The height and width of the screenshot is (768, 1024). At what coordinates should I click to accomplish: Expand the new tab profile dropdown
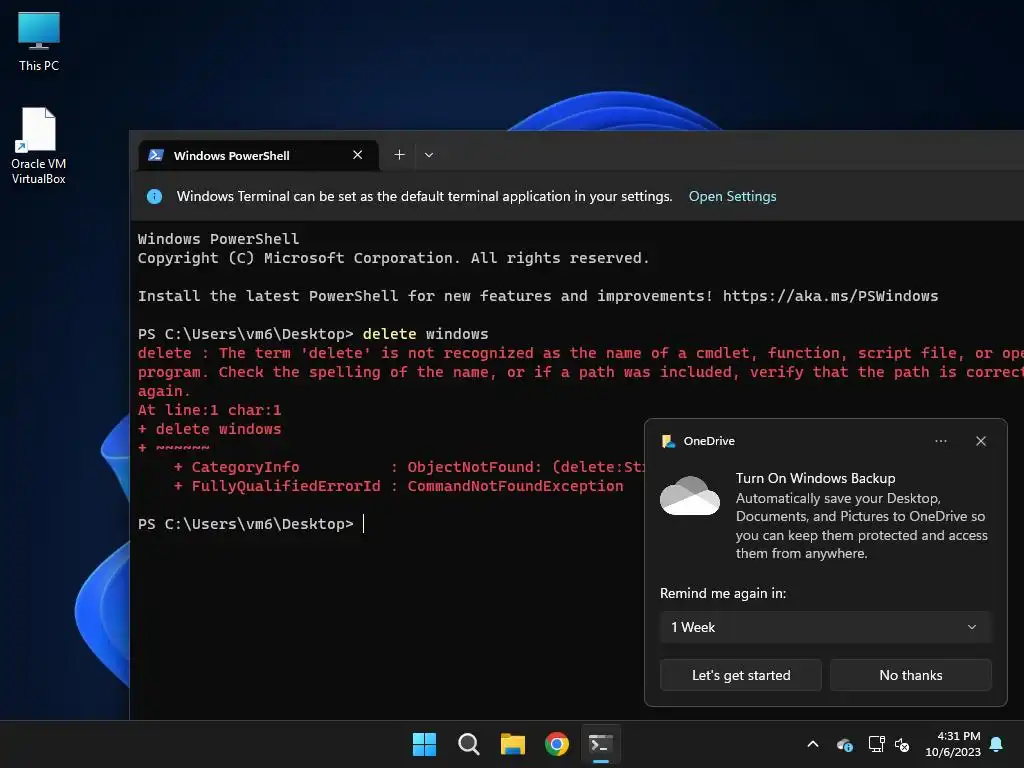[429, 155]
